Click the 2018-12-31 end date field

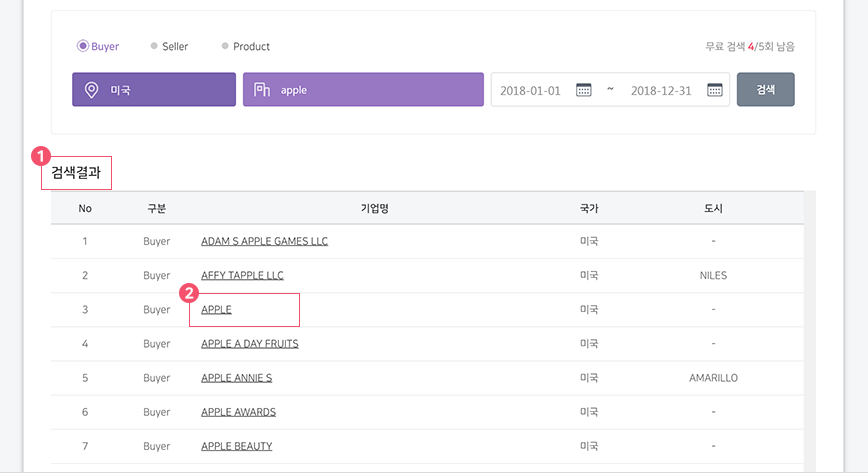[661, 91]
